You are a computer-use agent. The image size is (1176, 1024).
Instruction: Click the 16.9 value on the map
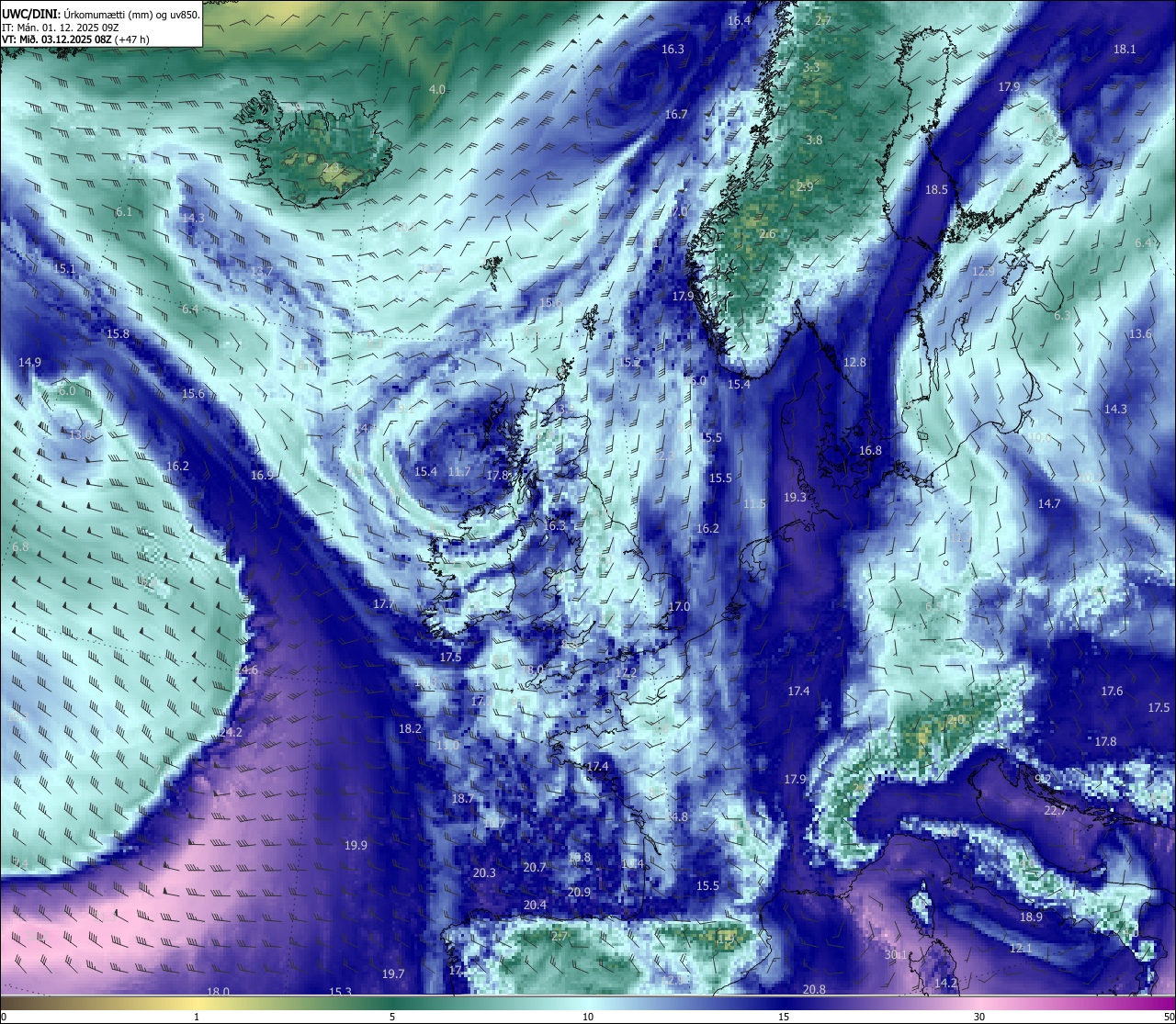click(262, 475)
